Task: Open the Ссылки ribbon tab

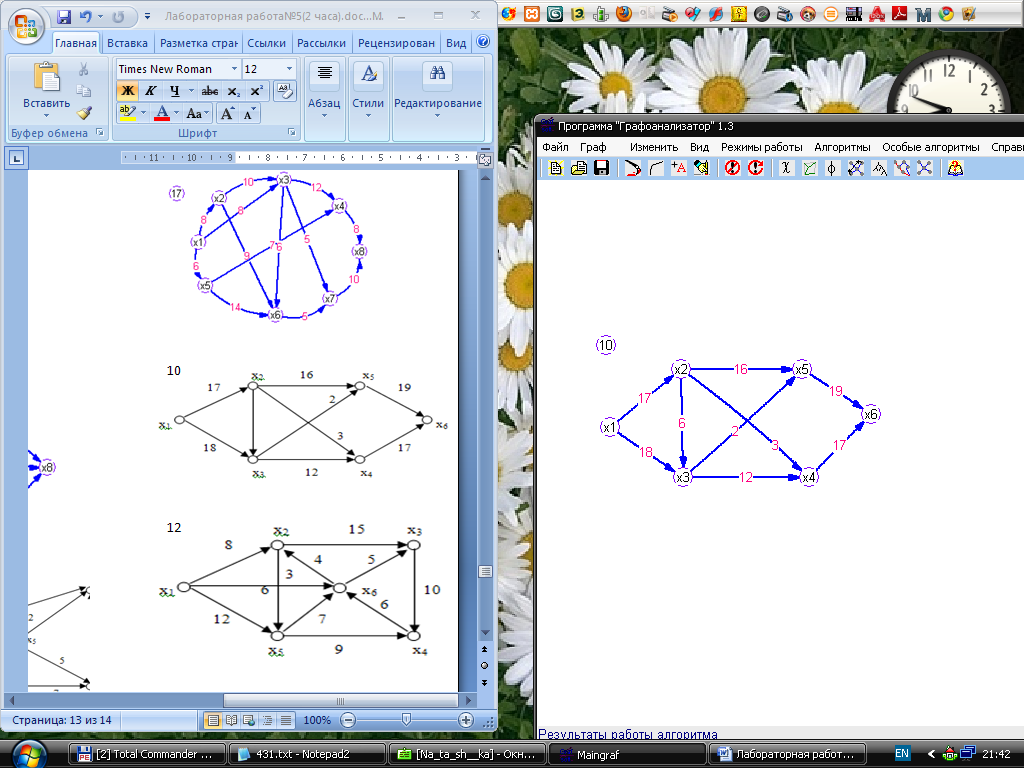Action: [266, 43]
